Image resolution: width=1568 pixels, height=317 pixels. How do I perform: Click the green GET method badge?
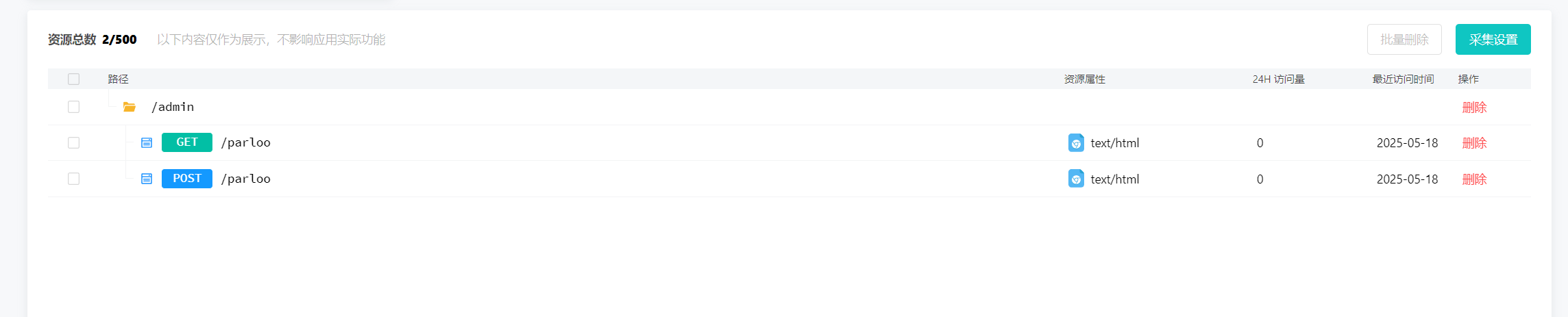(x=187, y=142)
